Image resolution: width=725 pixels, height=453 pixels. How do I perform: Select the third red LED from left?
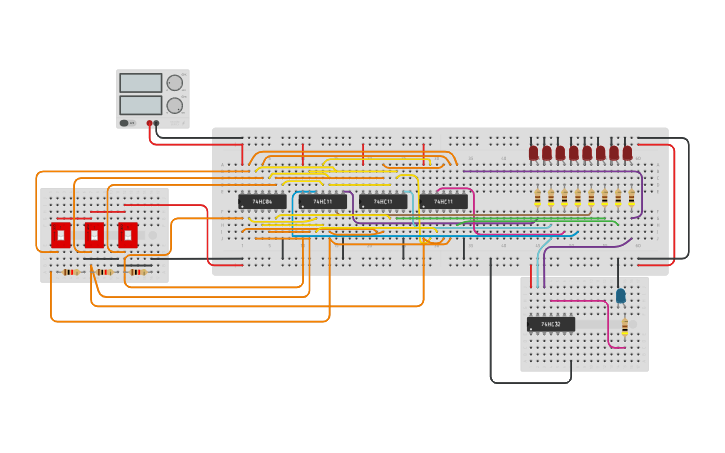tap(560, 153)
